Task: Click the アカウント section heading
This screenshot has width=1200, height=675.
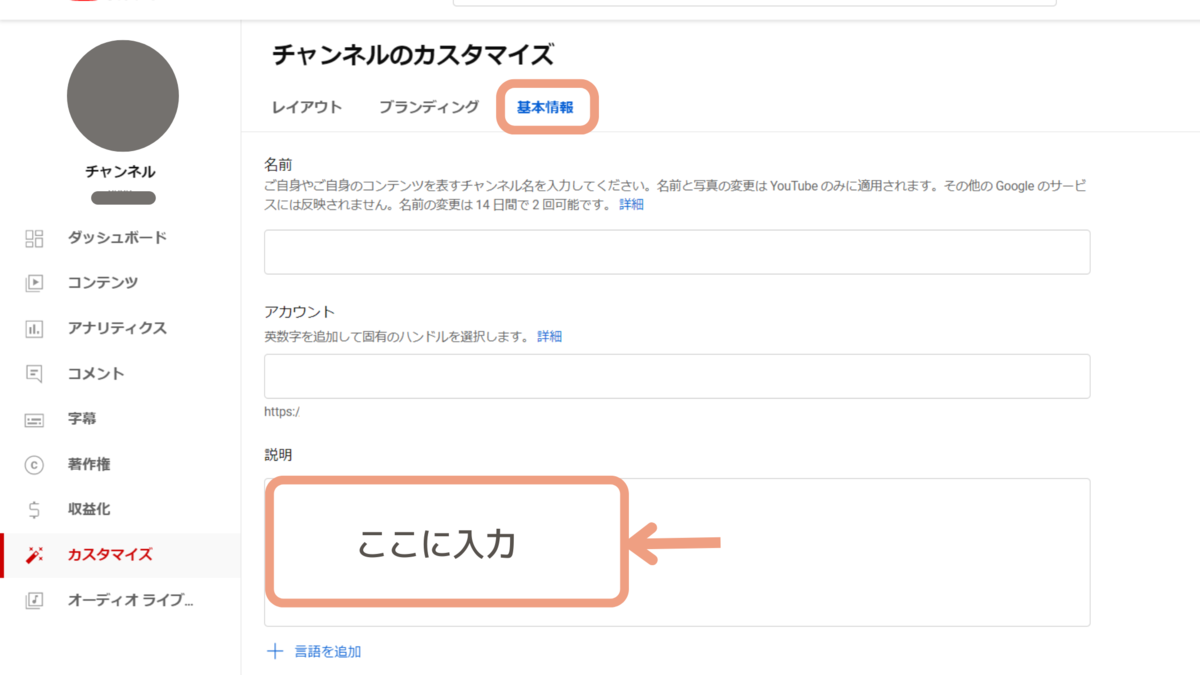Action: [299, 312]
